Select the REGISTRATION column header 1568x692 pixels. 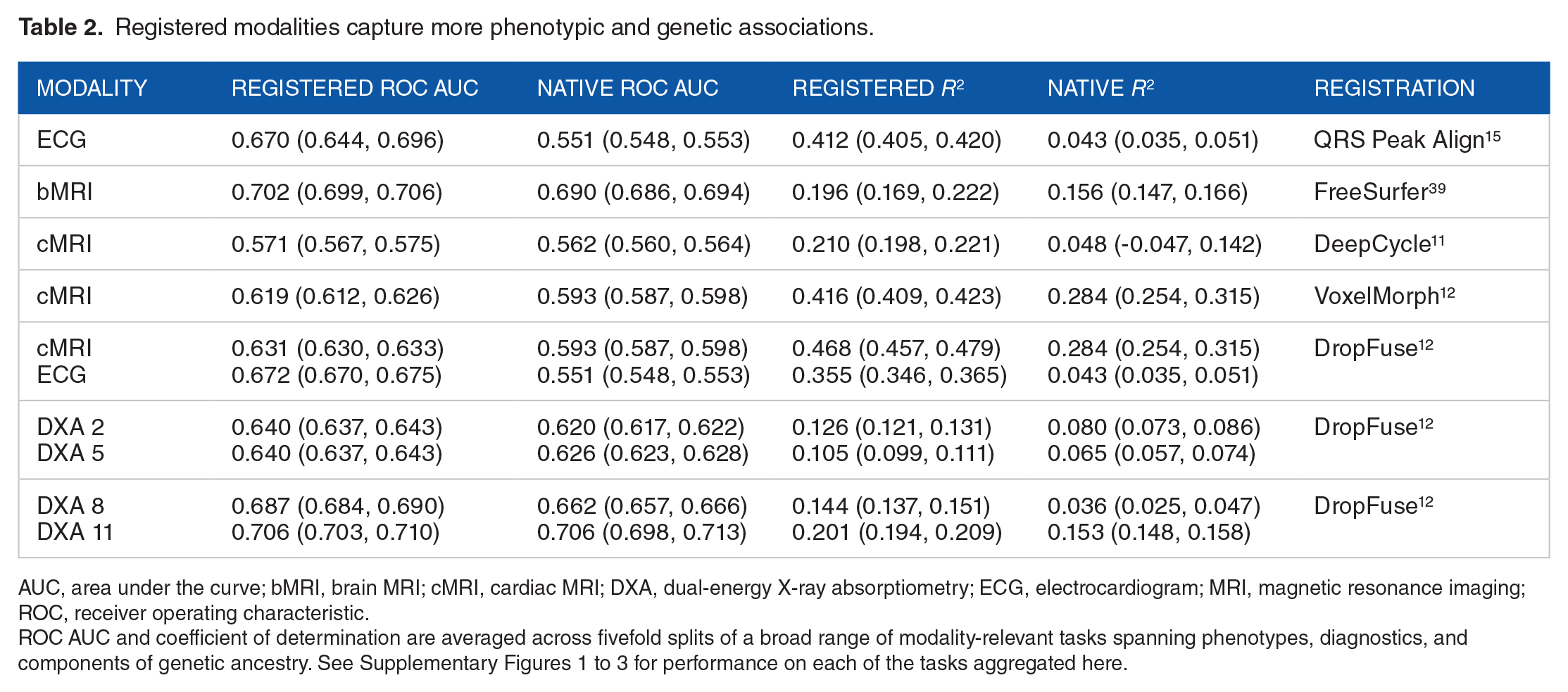[1394, 88]
